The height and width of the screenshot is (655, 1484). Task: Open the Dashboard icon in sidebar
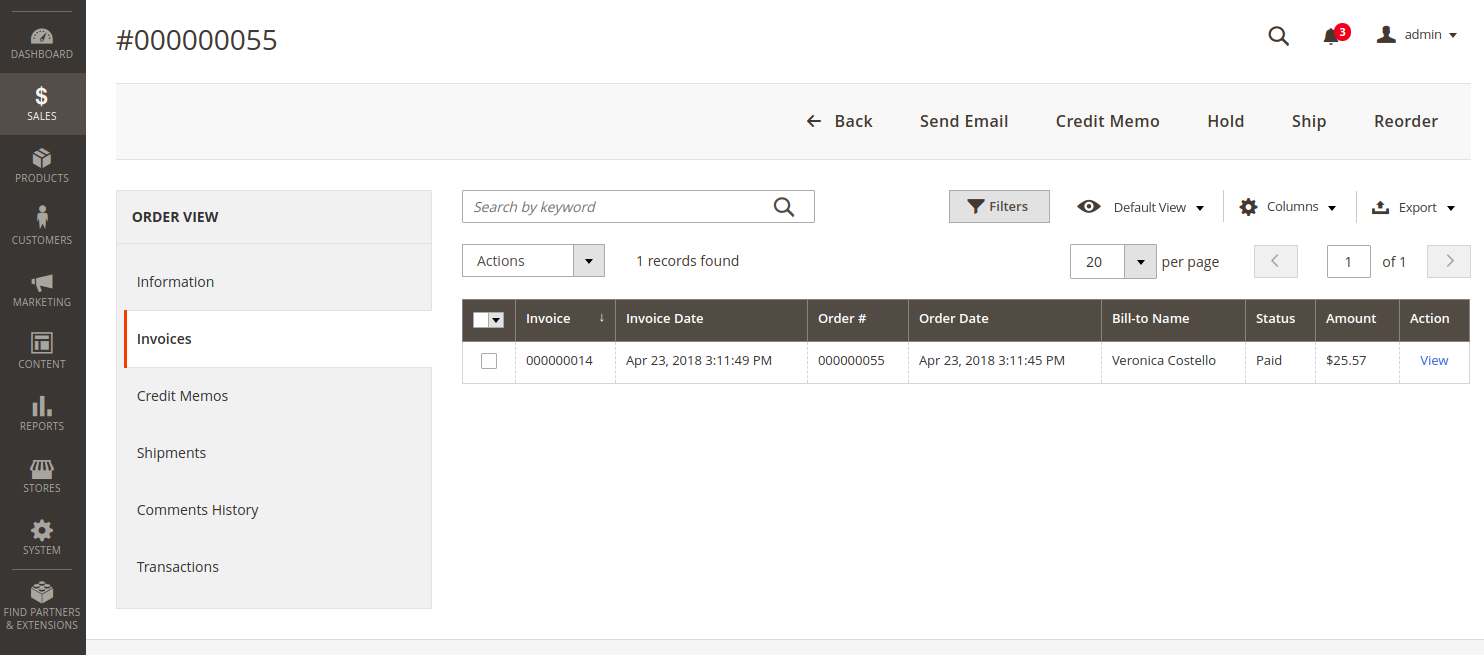click(42, 37)
